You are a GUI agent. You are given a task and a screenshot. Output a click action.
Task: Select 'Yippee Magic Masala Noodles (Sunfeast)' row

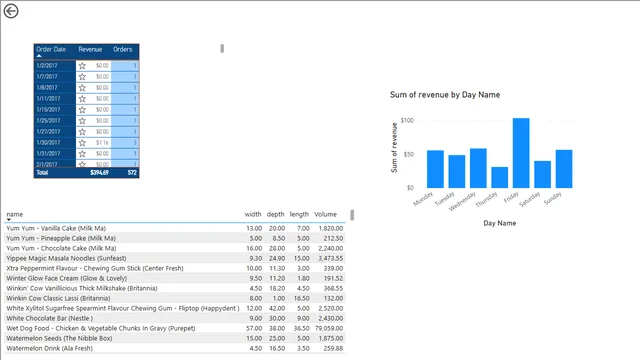click(x=175, y=258)
